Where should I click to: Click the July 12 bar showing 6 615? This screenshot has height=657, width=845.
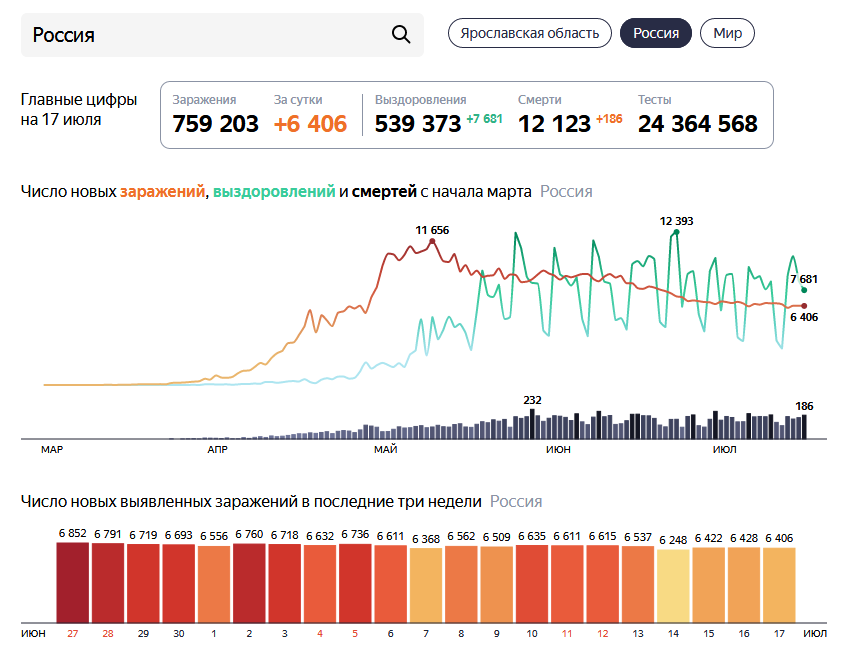[x=602, y=584]
